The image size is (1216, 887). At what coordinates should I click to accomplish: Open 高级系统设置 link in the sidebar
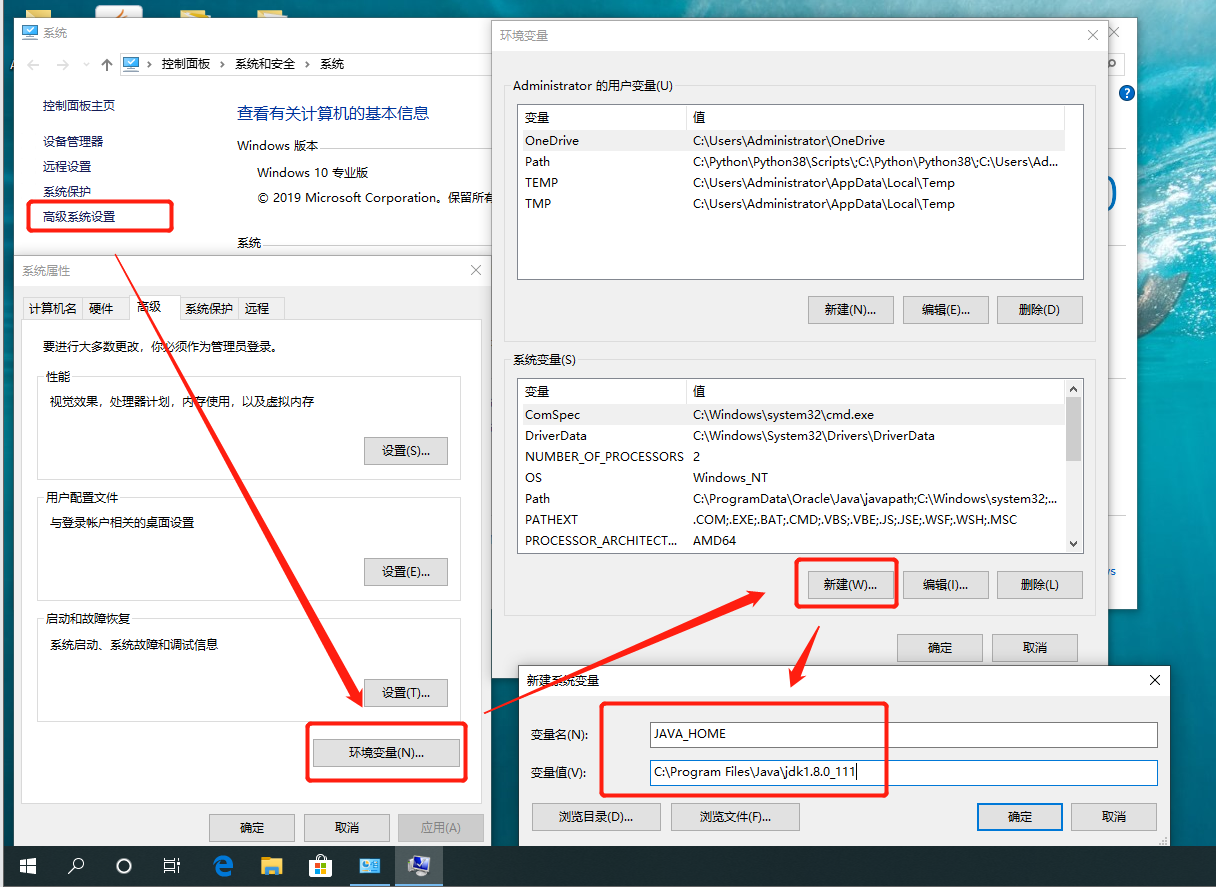(79, 216)
